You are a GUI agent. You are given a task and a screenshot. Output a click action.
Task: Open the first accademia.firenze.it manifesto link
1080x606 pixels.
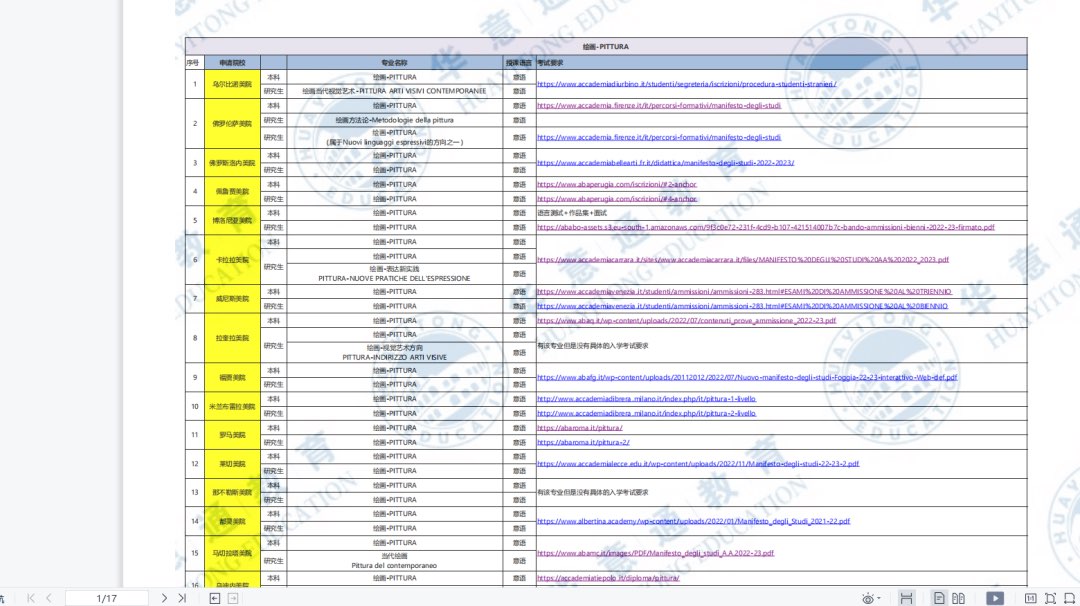coord(658,105)
